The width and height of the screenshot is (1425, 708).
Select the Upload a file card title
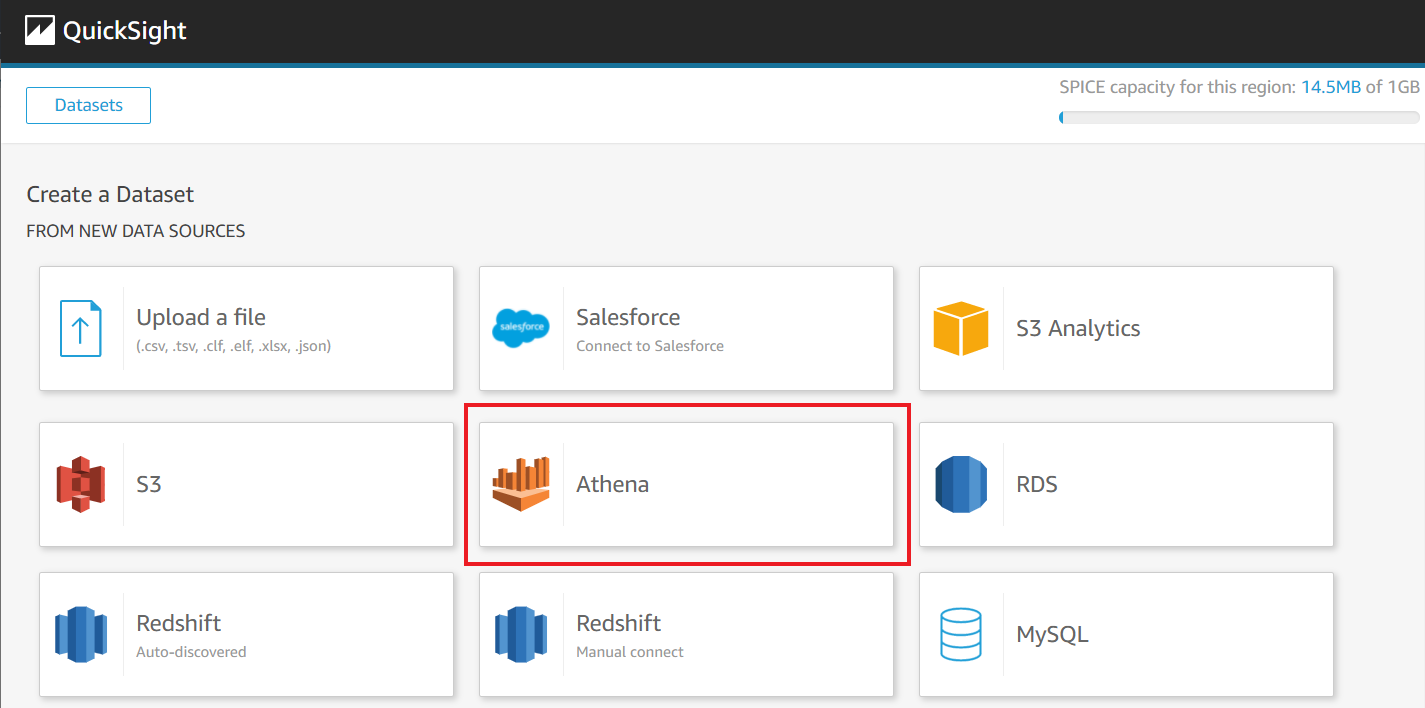[x=201, y=318]
